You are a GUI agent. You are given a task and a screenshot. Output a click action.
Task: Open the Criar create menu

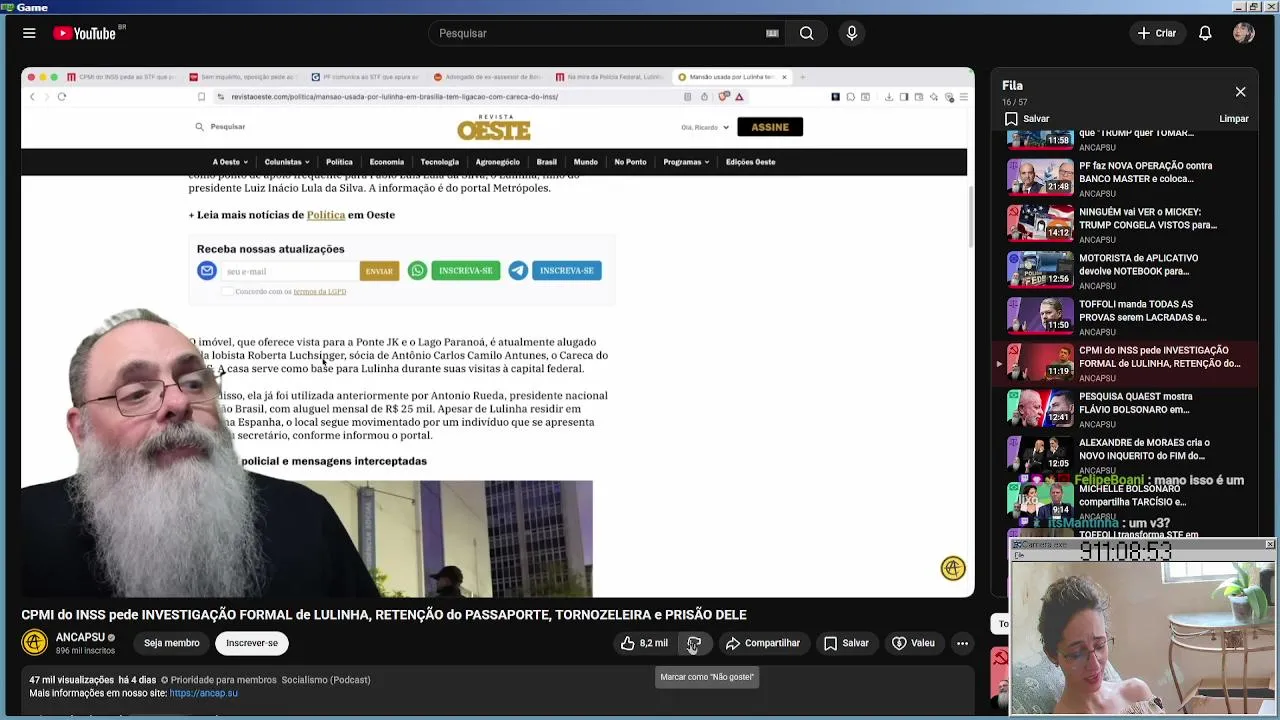click(x=1157, y=33)
